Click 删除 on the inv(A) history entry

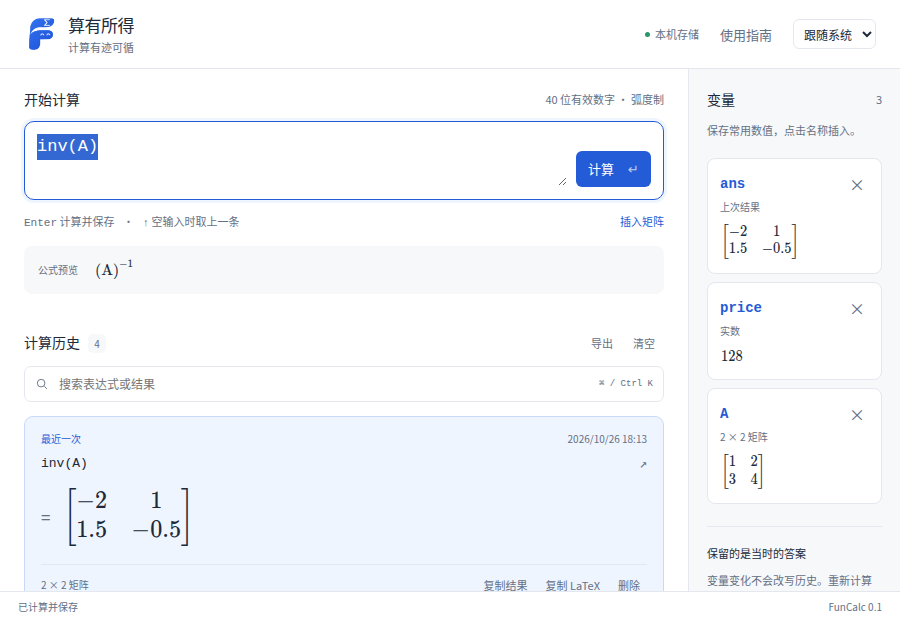point(629,585)
